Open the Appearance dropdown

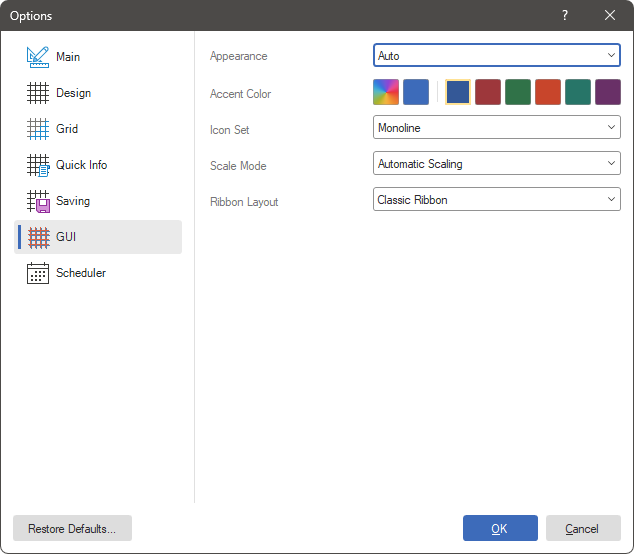point(496,56)
